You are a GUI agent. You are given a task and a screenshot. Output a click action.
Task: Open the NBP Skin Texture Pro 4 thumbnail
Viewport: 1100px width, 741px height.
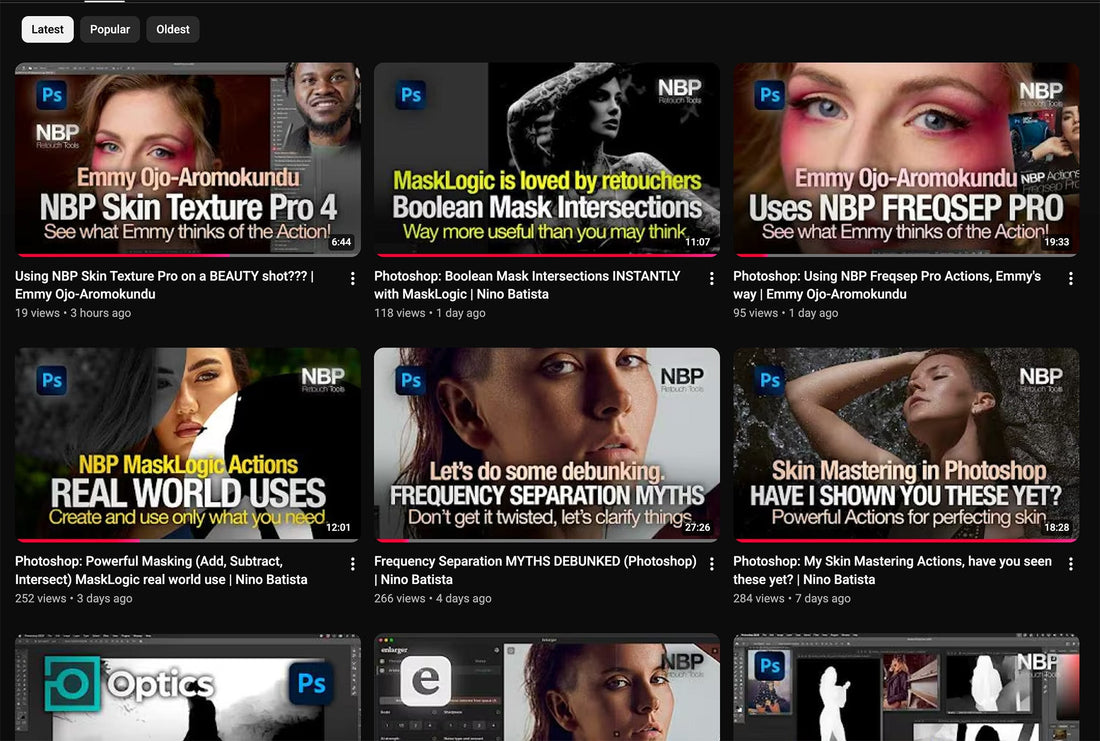[x=188, y=159]
